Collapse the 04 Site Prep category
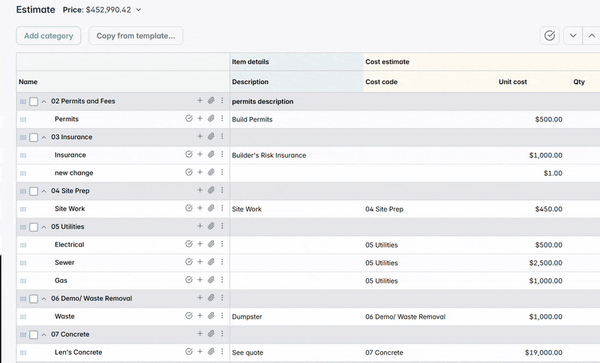The width and height of the screenshot is (600, 363). point(44,191)
